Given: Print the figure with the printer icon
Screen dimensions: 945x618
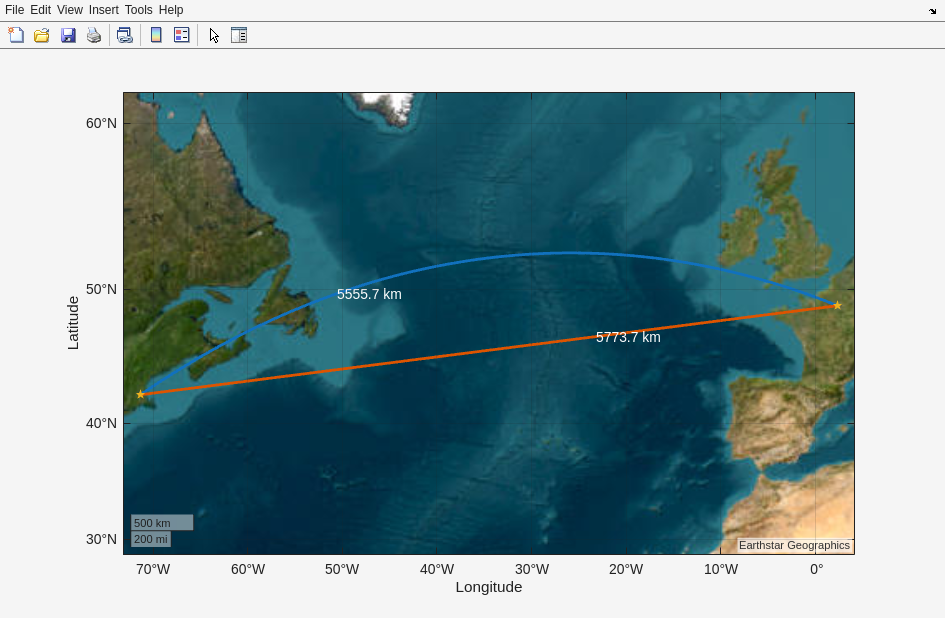Looking at the screenshot, I should point(94,35).
